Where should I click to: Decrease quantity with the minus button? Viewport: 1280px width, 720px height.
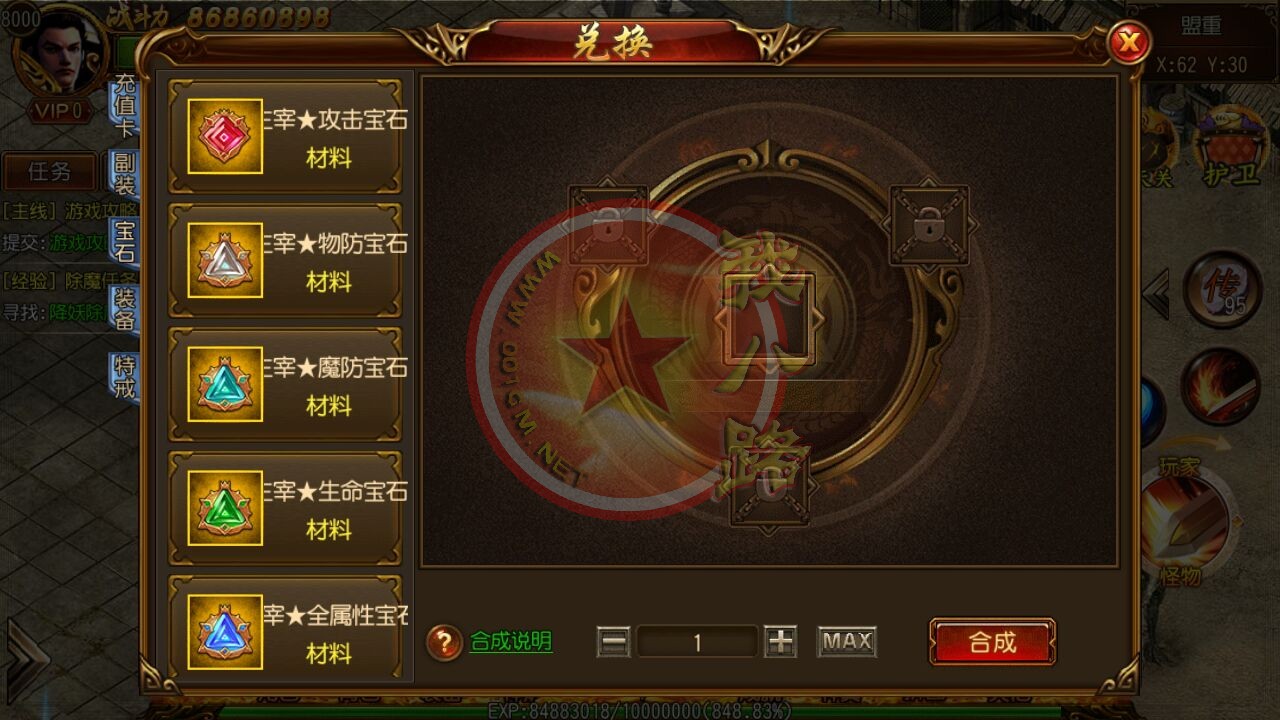[613, 642]
